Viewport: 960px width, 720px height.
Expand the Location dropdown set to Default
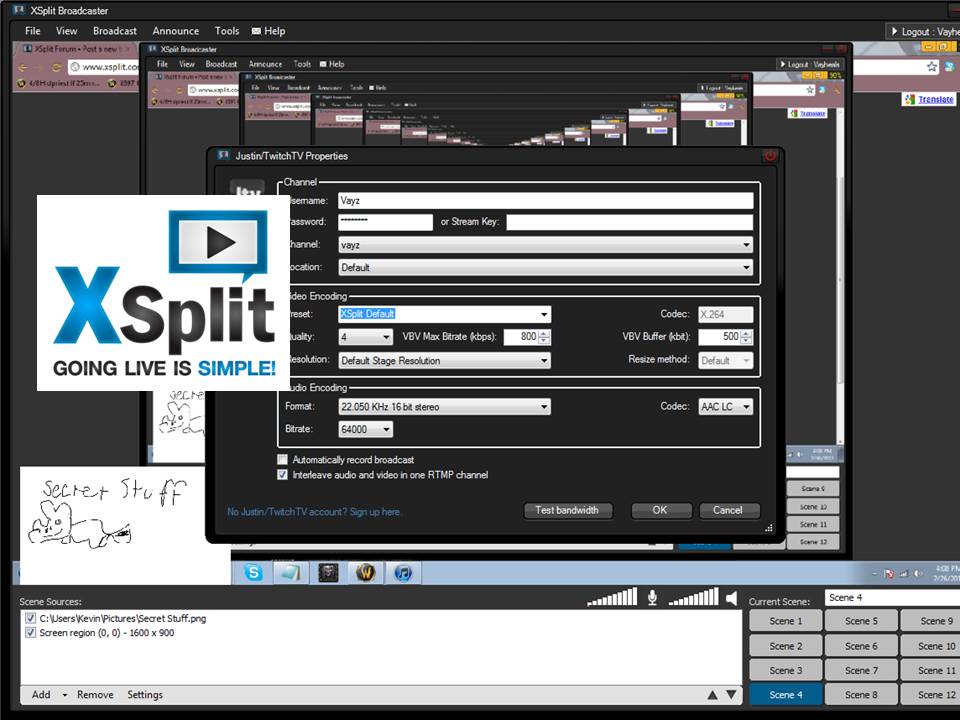pos(546,268)
